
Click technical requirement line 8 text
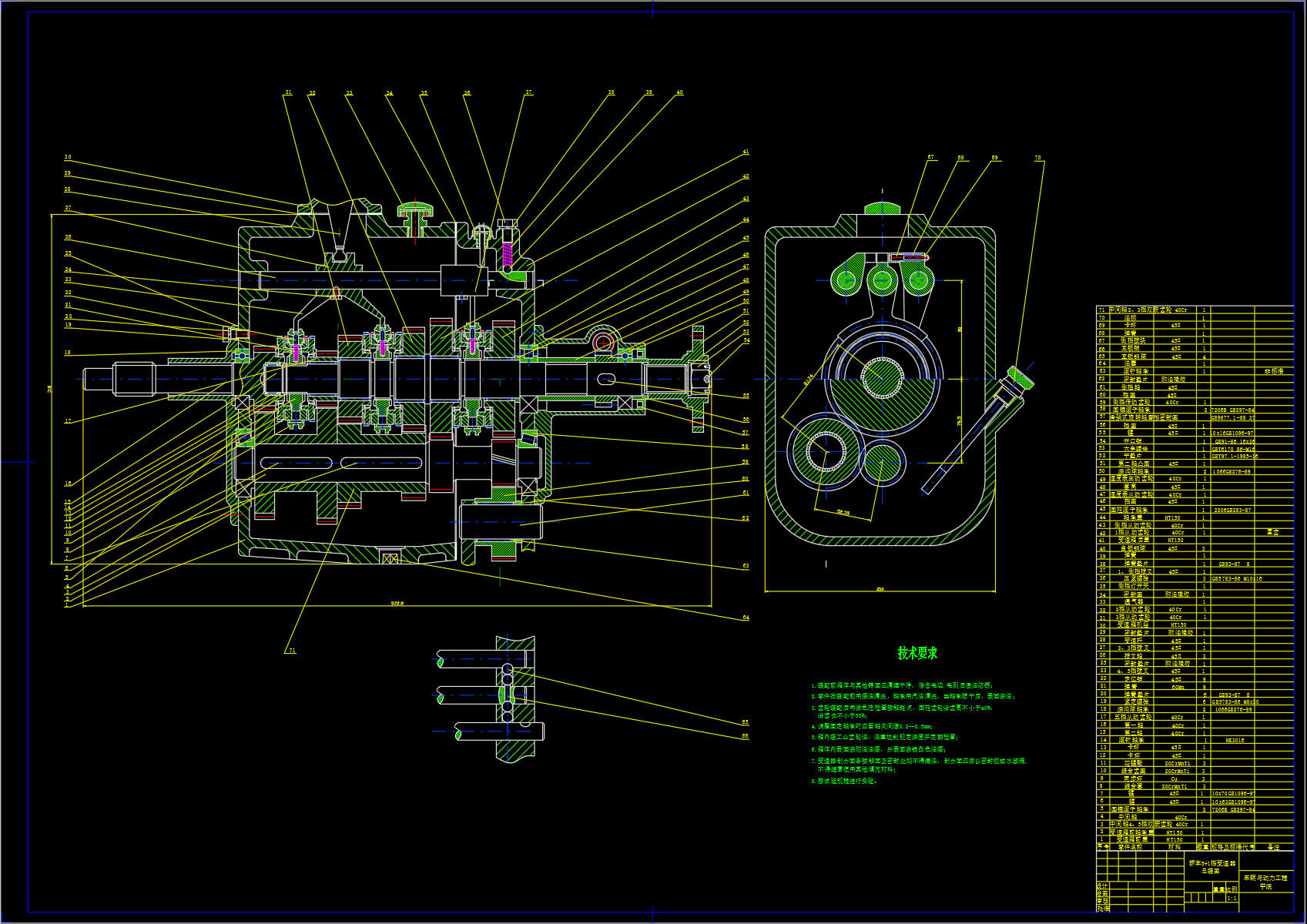click(x=845, y=781)
